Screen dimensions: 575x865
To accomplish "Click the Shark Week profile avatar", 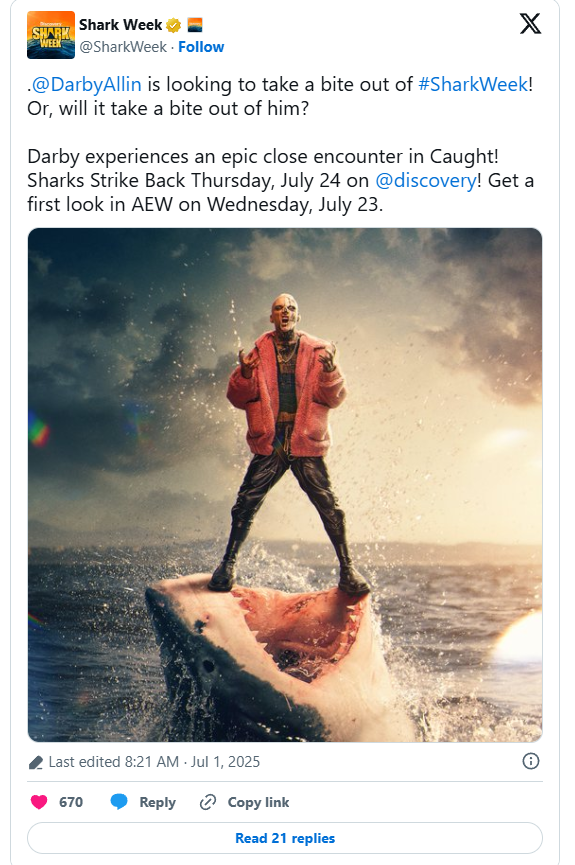I will pos(51,35).
